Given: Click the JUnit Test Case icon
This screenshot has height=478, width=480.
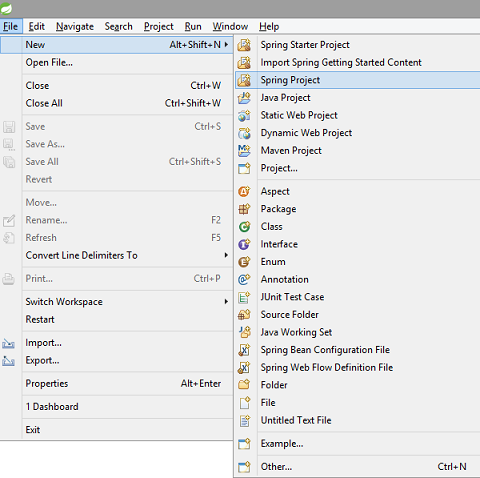Looking at the screenshot, I should pyautogui.click(x=244, y=297).
